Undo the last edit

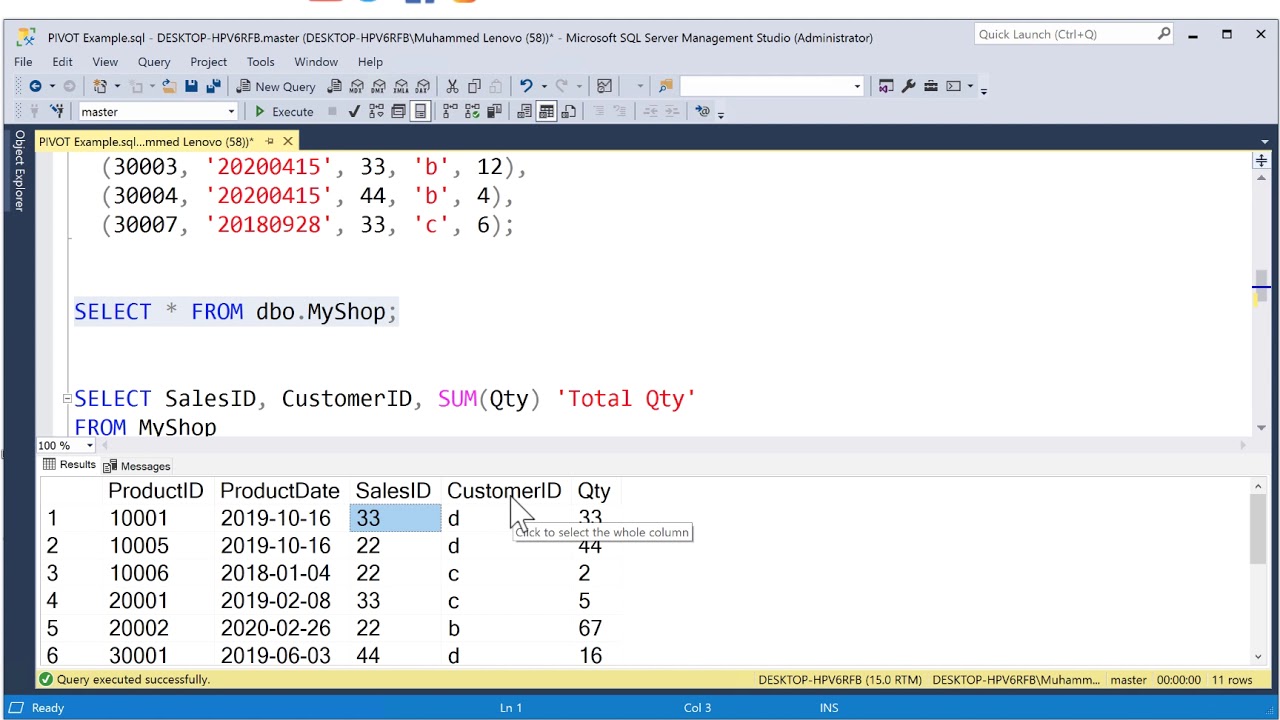click(x=526, y=86)
